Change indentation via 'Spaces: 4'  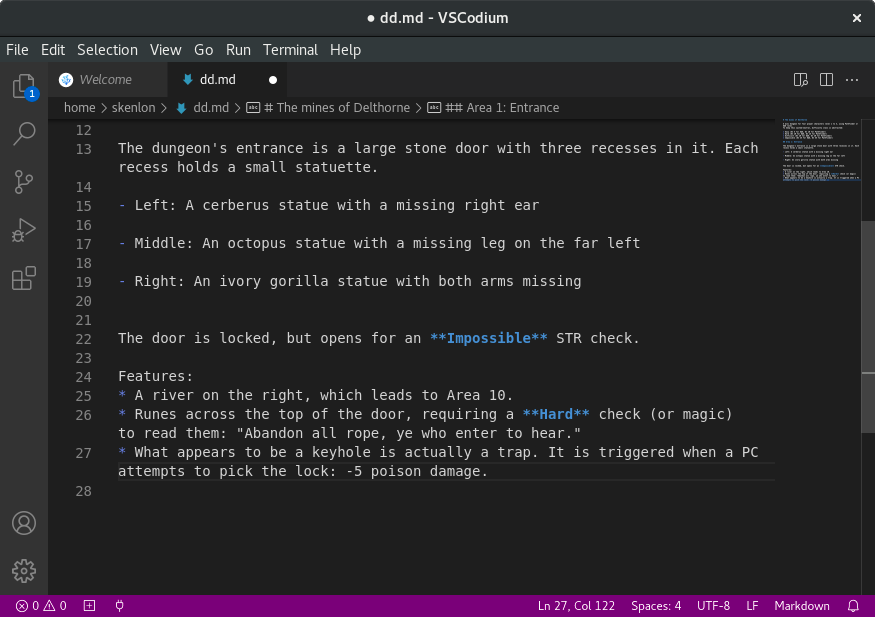click(x=656, y=605)
